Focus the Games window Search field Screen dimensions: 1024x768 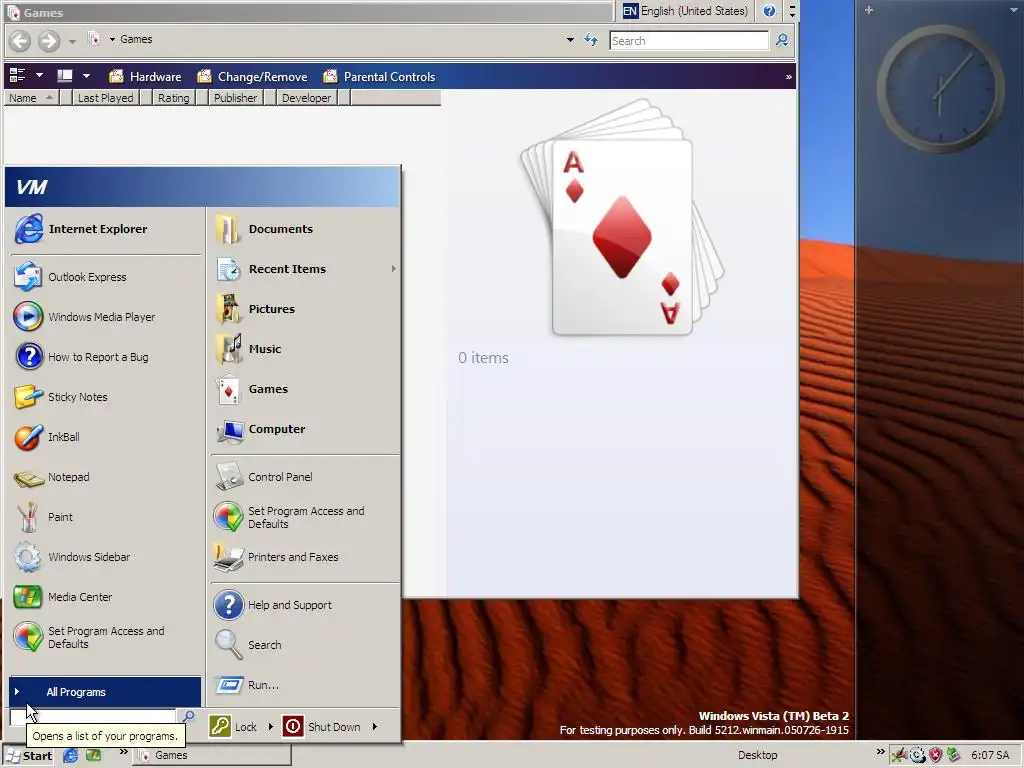688,40
